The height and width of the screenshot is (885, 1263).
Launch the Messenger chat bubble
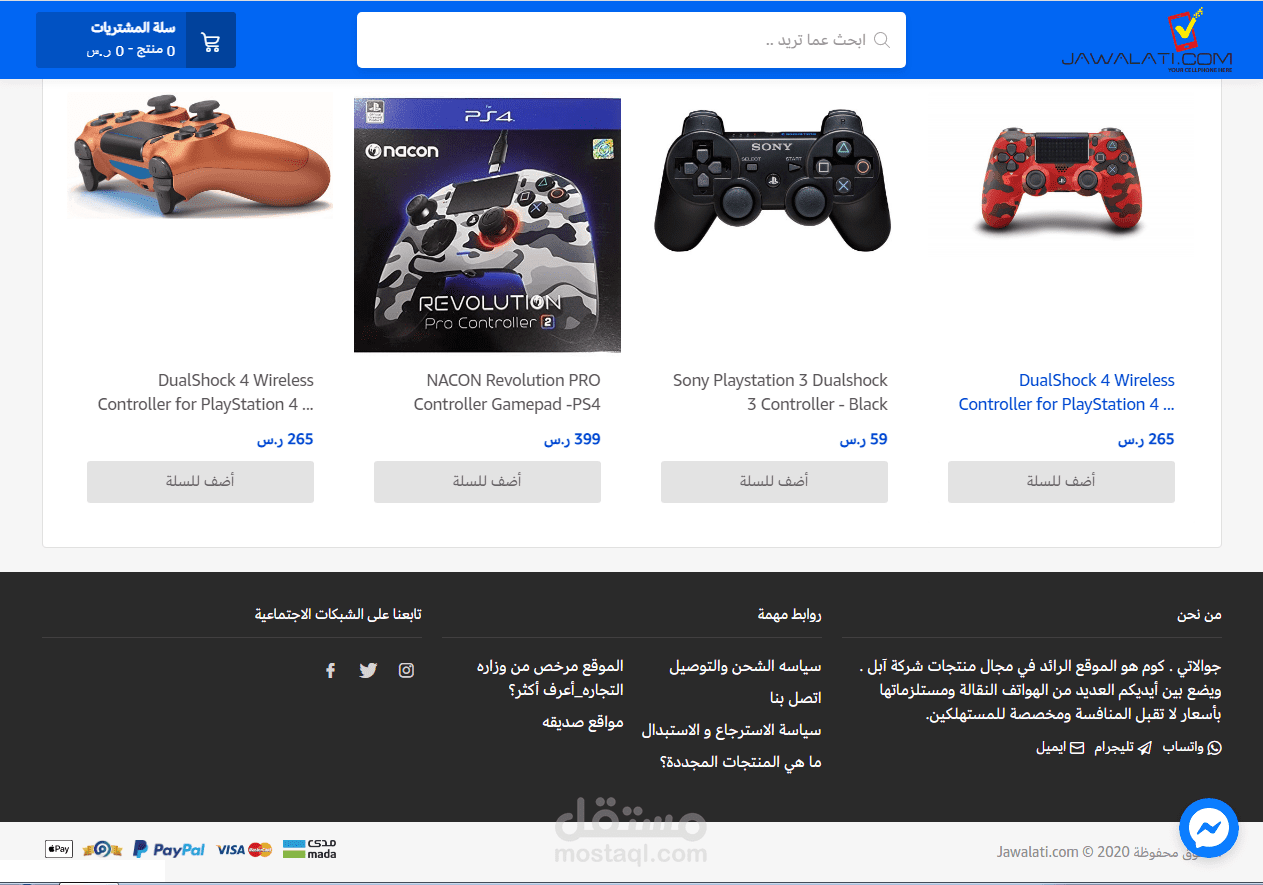(x=1209, y=828)
